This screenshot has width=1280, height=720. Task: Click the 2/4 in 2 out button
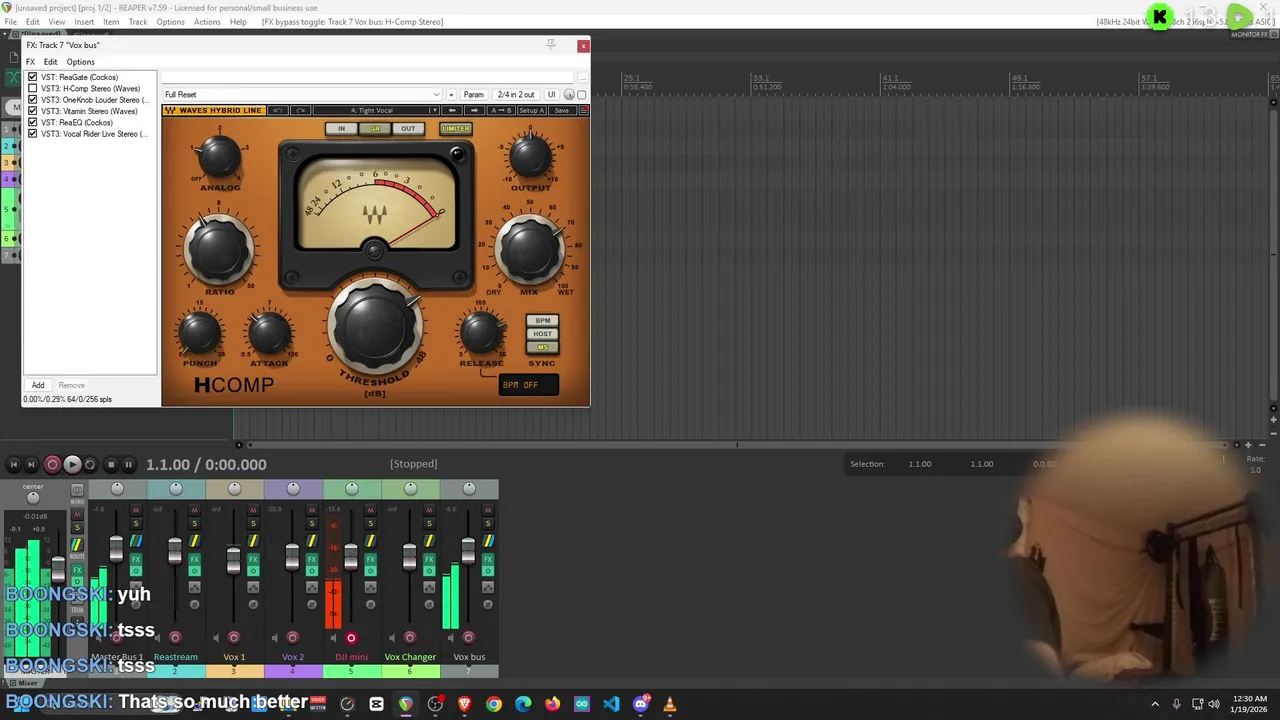(x=516, y=95)
